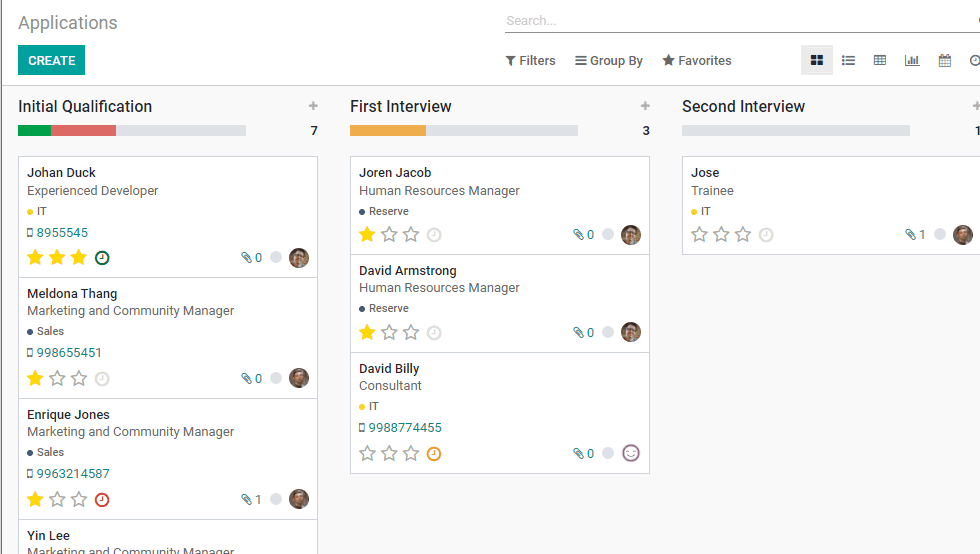
Task: Open the Calendar view
Action: pos(944,60)
